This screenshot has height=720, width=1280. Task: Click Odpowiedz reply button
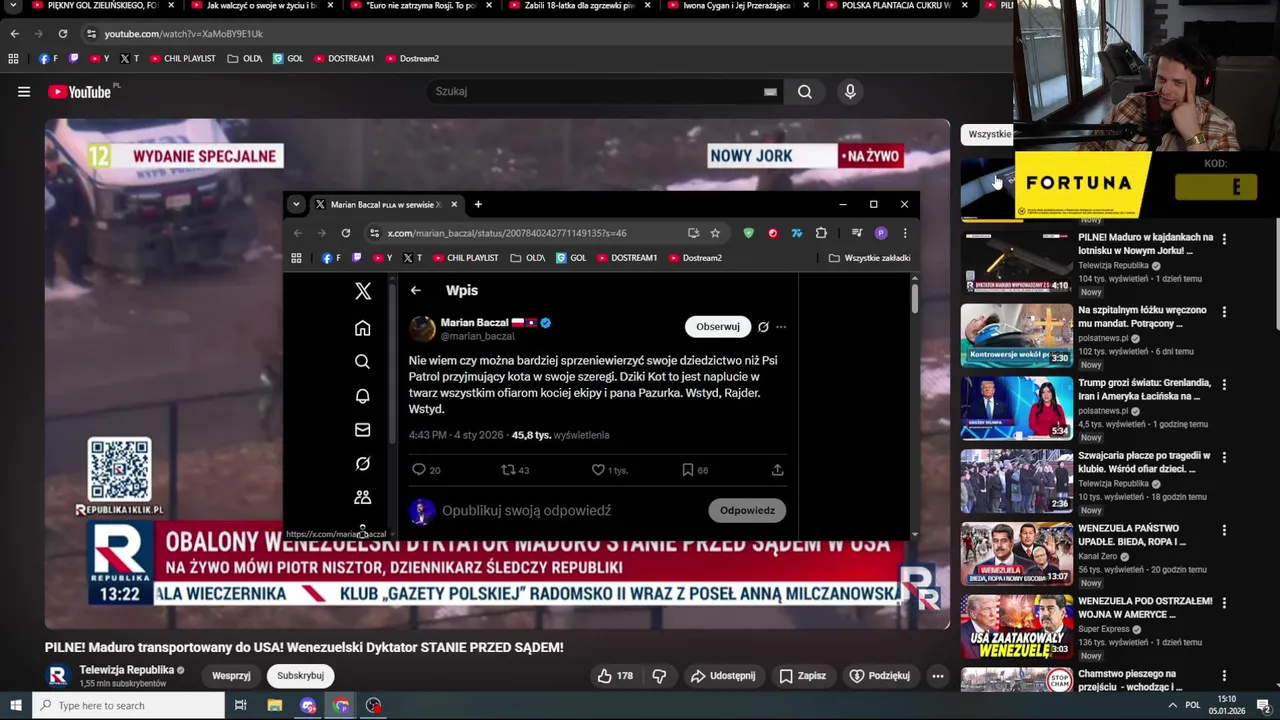click(747, 511)
